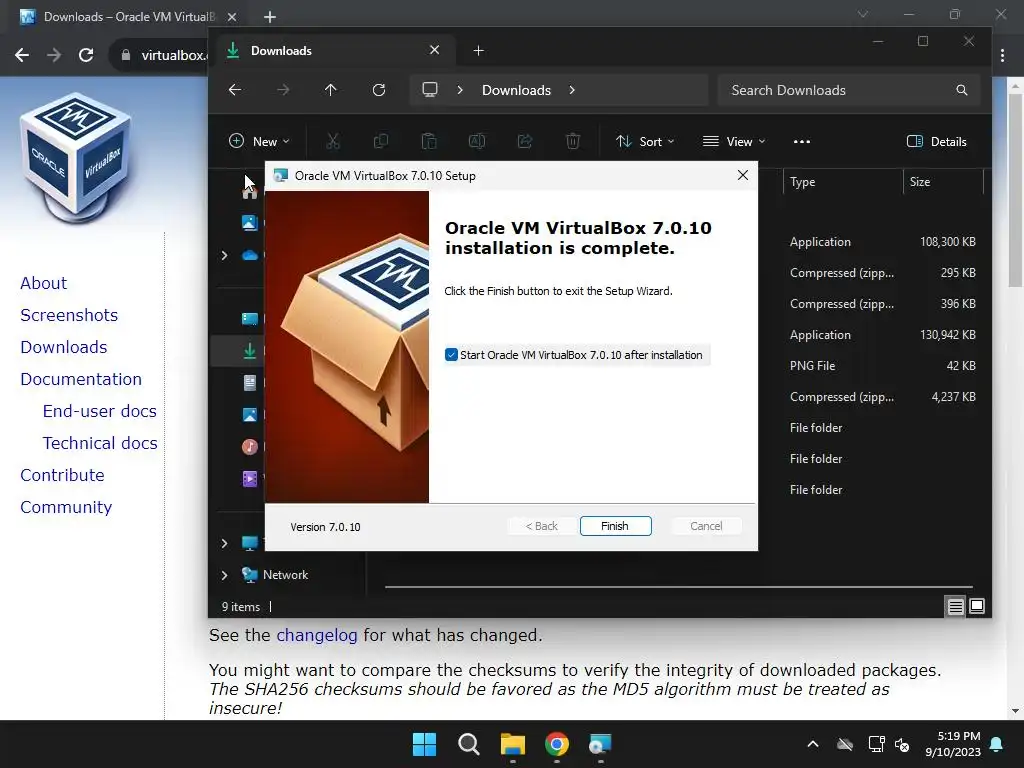The image size is (1024, 768).
Task: Expand the Network tree item
Action: [224, 575]
